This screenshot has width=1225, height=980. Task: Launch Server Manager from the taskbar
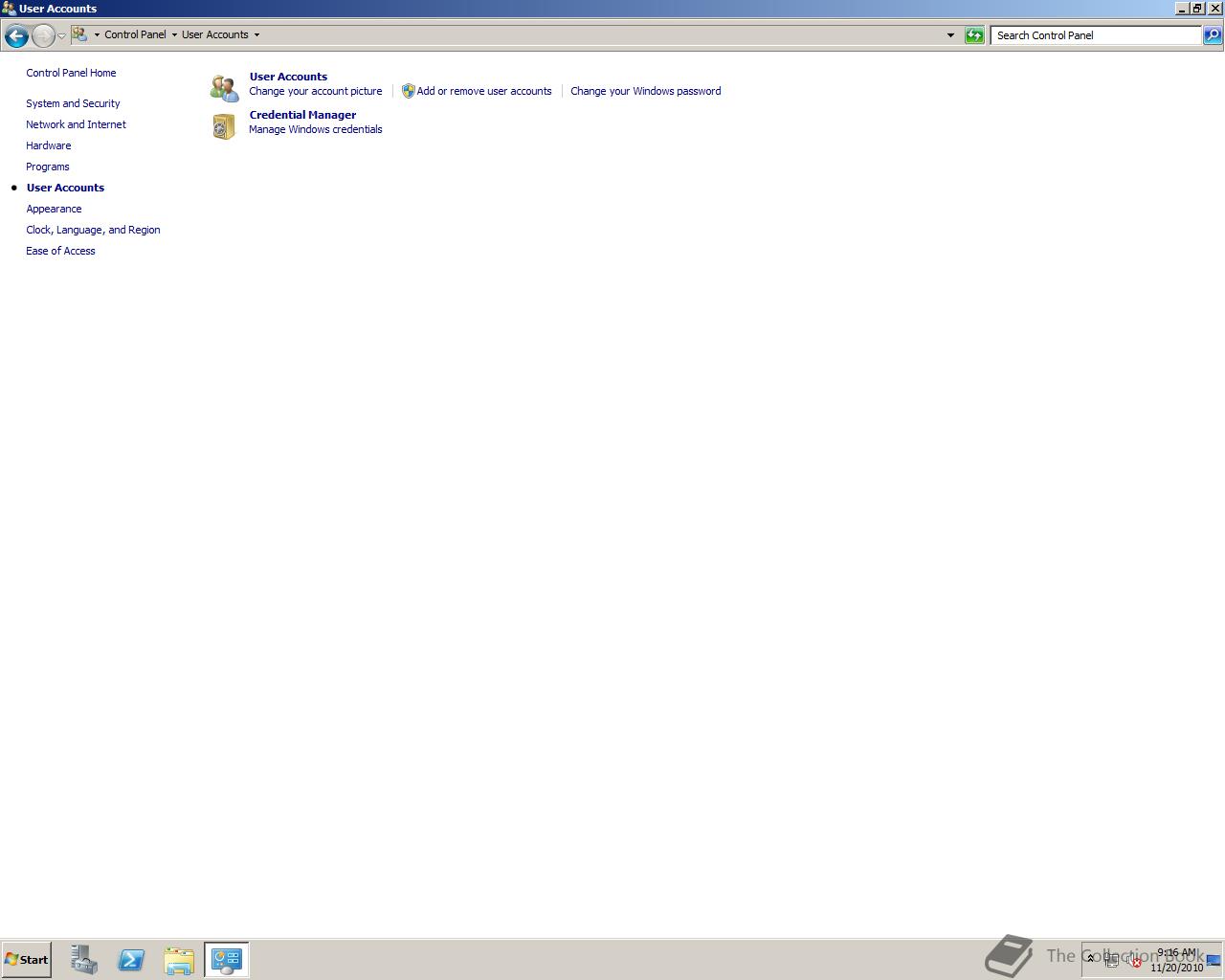pos(83,960)
